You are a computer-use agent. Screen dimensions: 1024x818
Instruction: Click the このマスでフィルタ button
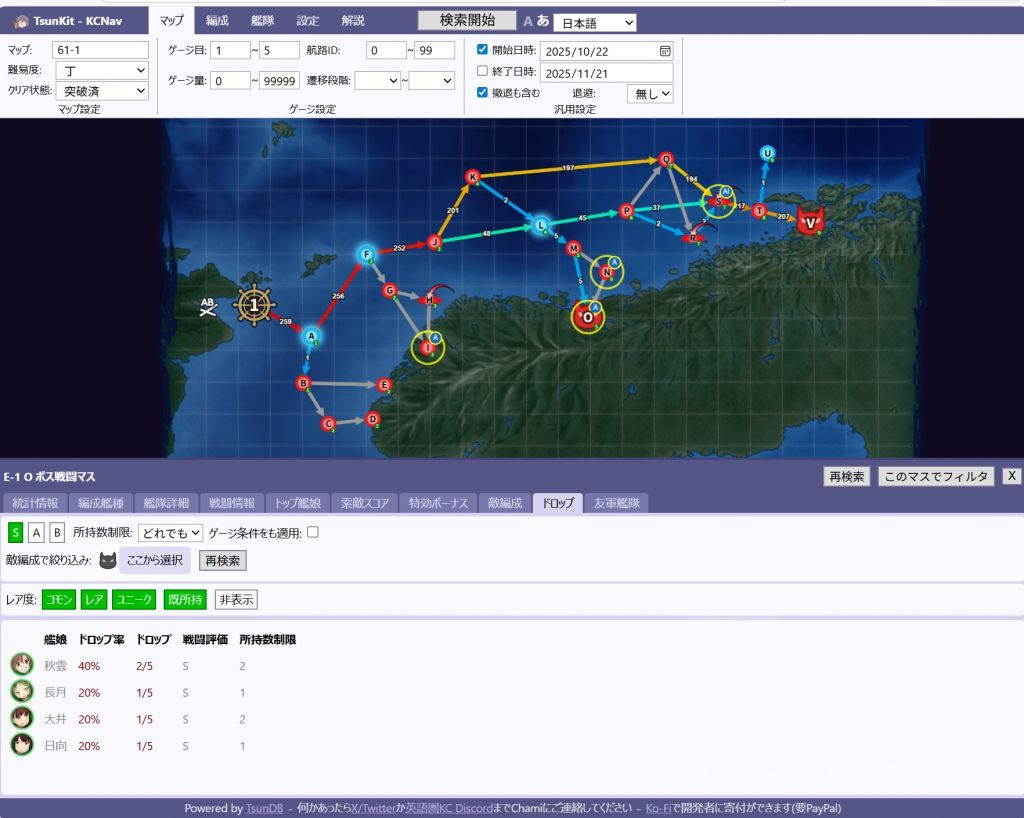(x=936, y=477)
